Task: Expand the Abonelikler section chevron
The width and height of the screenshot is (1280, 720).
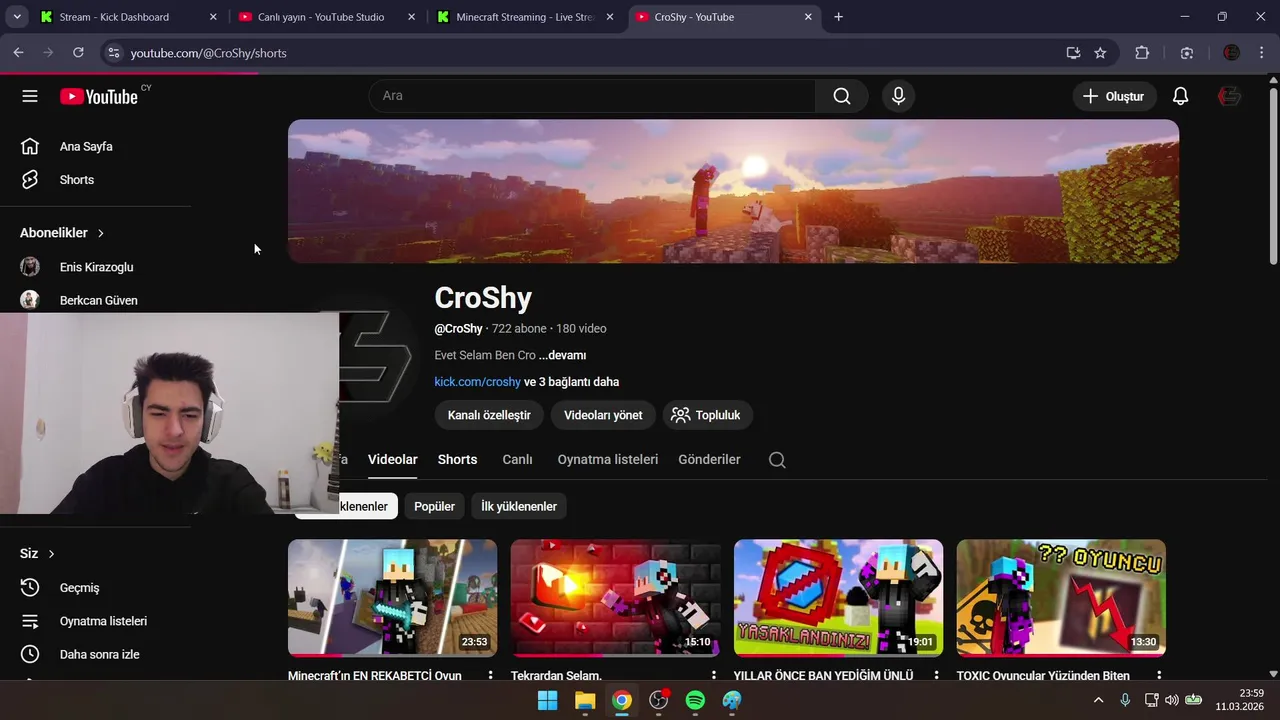Action: point(100,233)
